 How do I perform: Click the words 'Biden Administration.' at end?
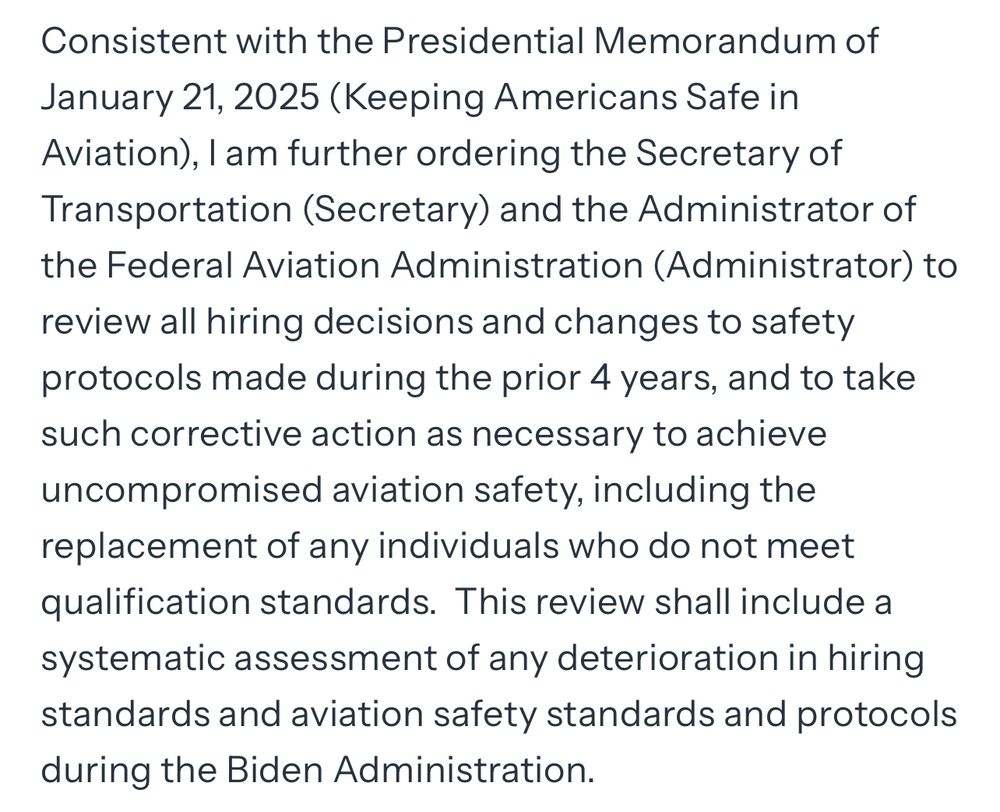(x=410, y=770)
